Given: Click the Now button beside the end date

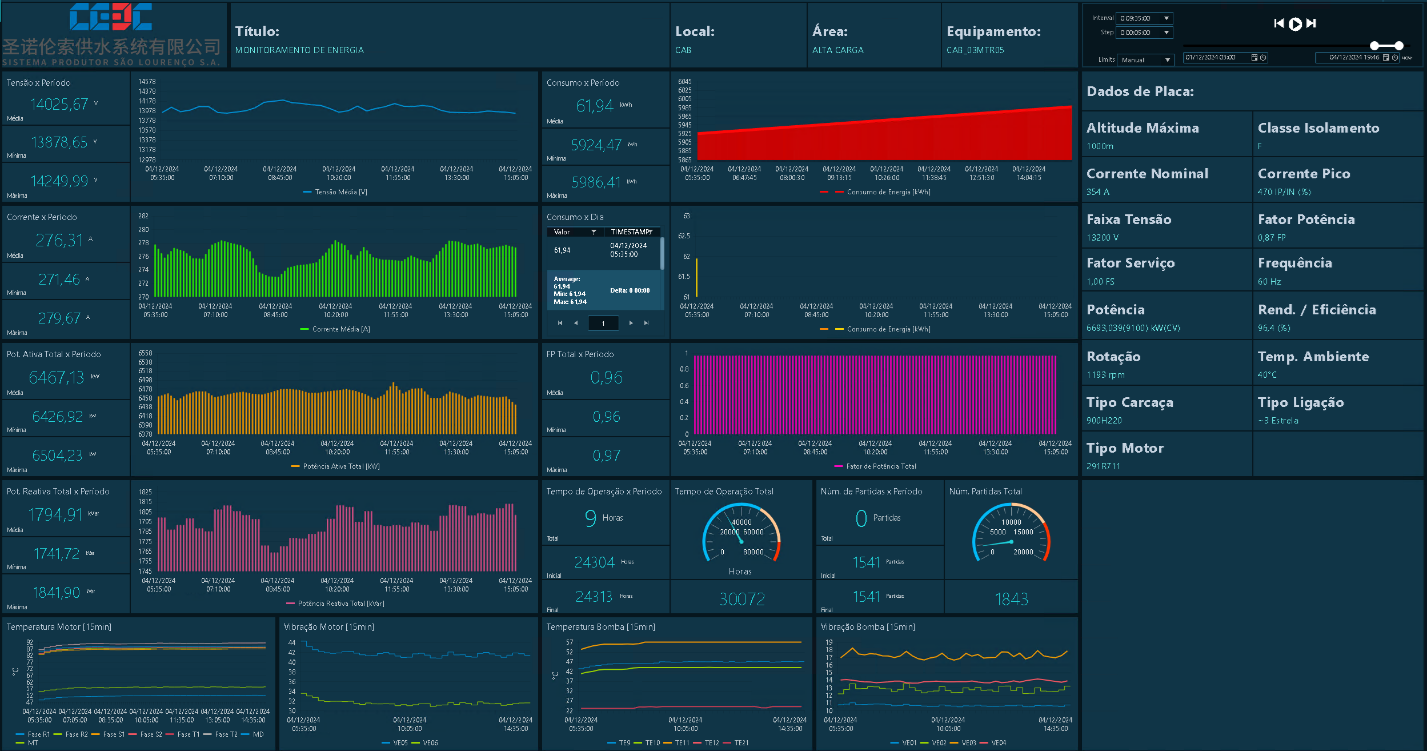Looking at the screenshot, I should 1407,58.
